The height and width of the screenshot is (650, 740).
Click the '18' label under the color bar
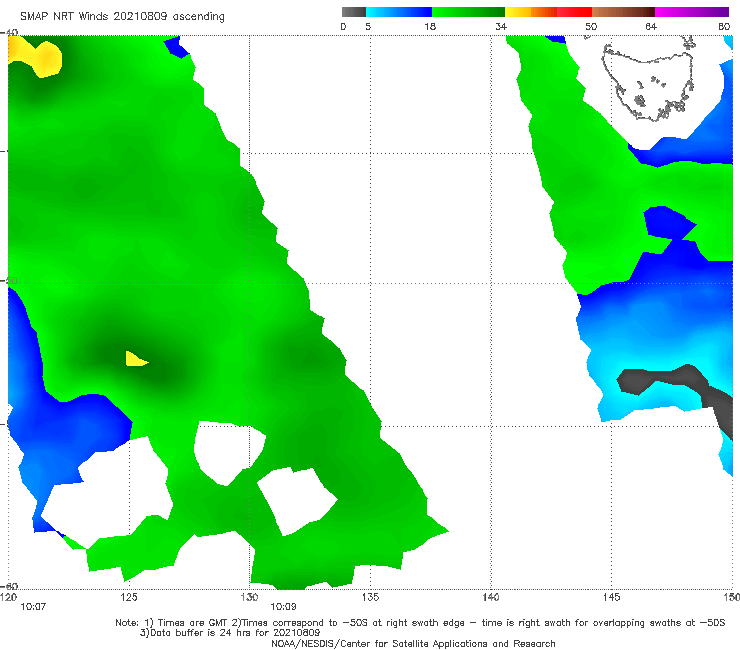(430, 26)
